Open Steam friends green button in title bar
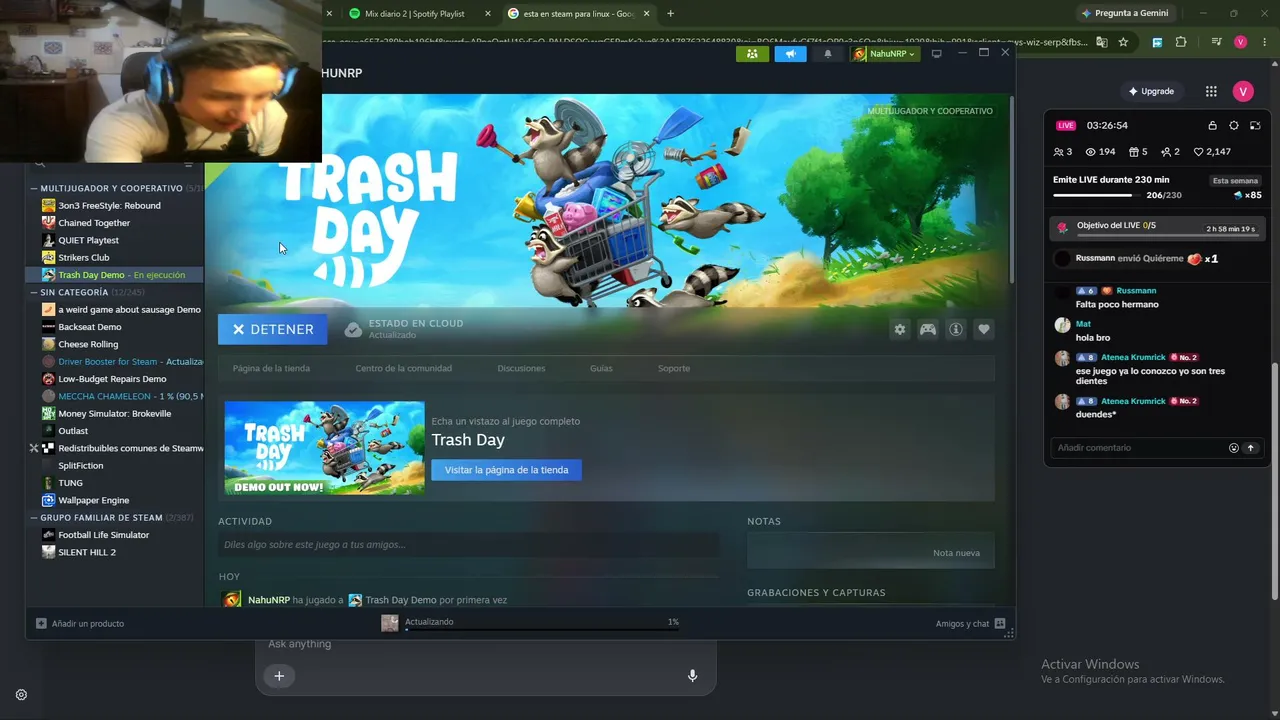Viewport: 1280px width, 720px height. (752, 54)
